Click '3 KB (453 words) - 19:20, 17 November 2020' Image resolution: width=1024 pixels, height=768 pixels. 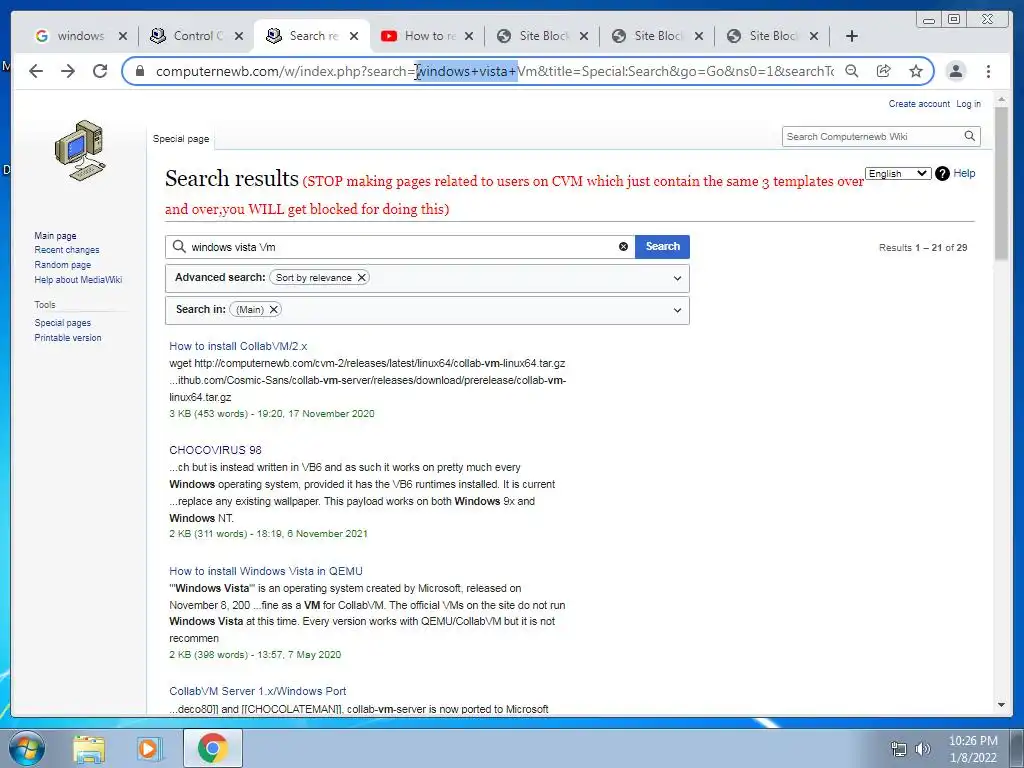coord(272,413)
